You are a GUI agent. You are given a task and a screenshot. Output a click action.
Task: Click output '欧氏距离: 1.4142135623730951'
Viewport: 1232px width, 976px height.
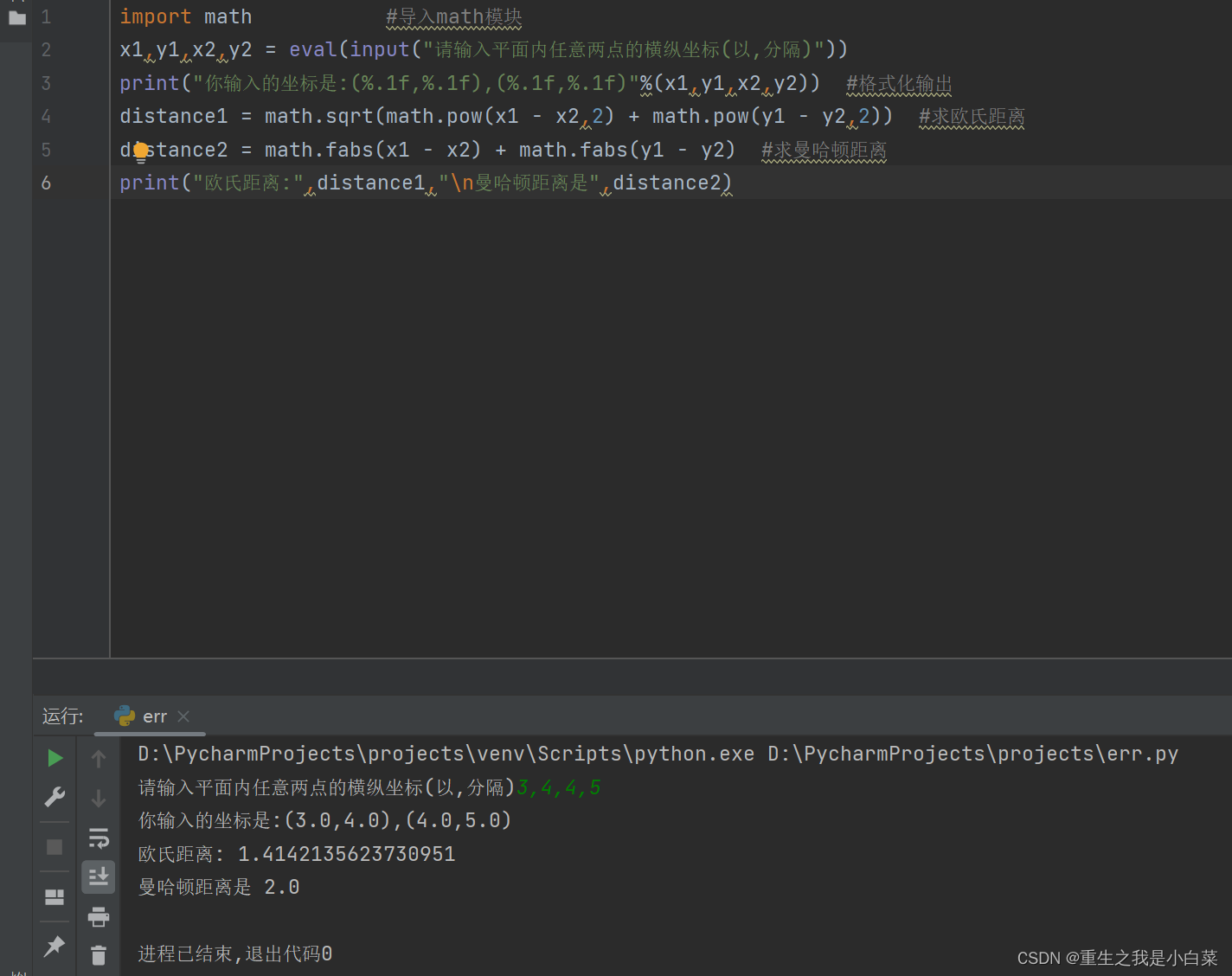[x=297, y=854]
